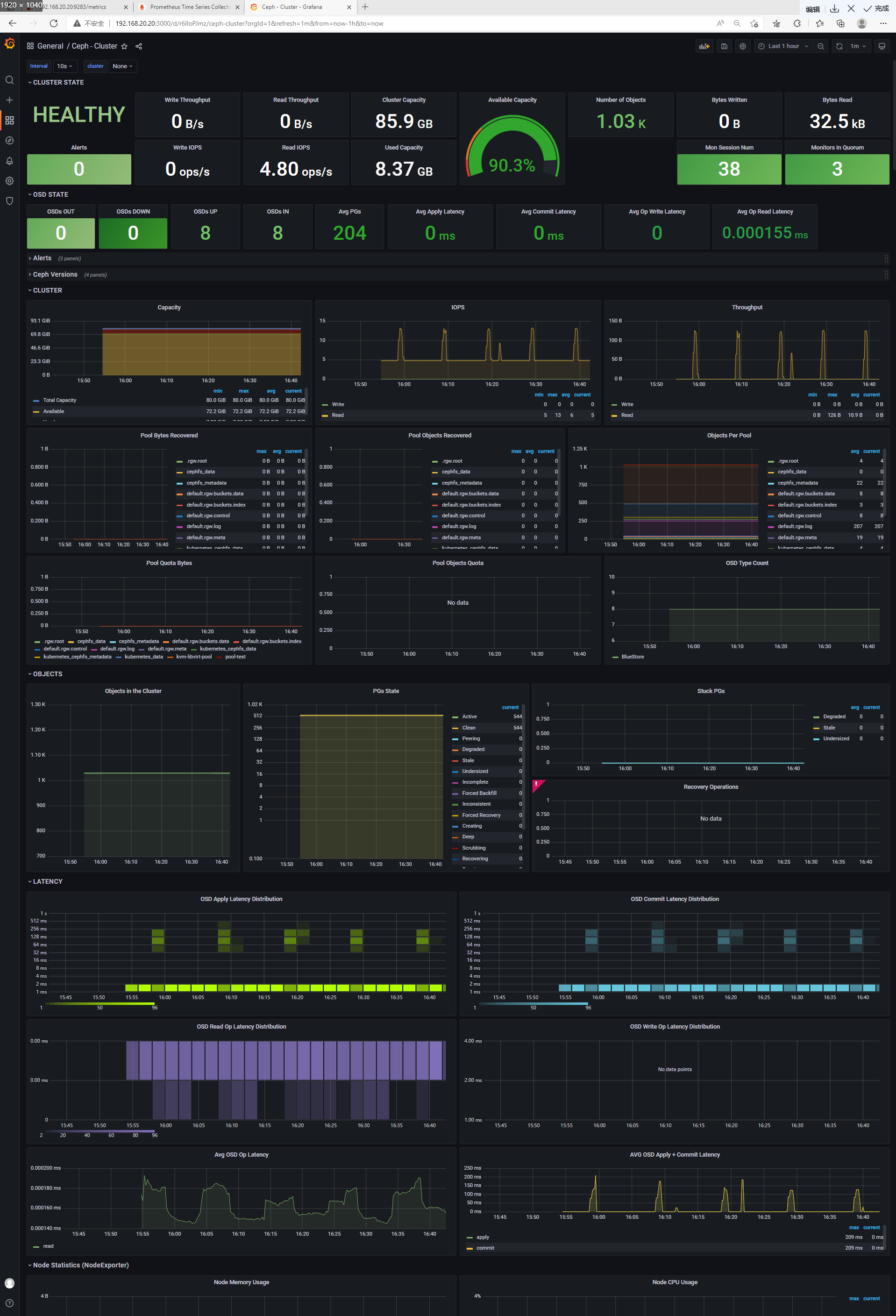Open the Server Admin shield icon
The height and width of the screenshot is (1316, 896).
pyautogui.click(x=10, y=201)
